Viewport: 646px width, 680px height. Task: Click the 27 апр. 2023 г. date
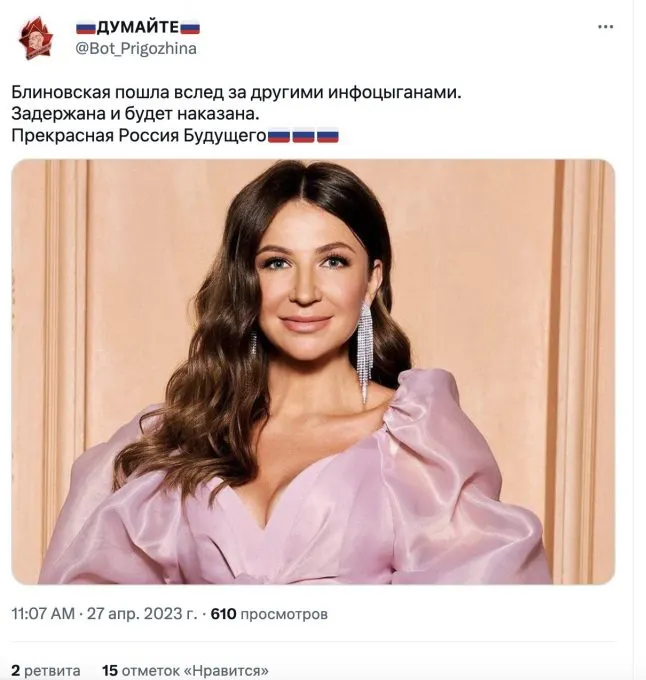[x=142, y=614]
